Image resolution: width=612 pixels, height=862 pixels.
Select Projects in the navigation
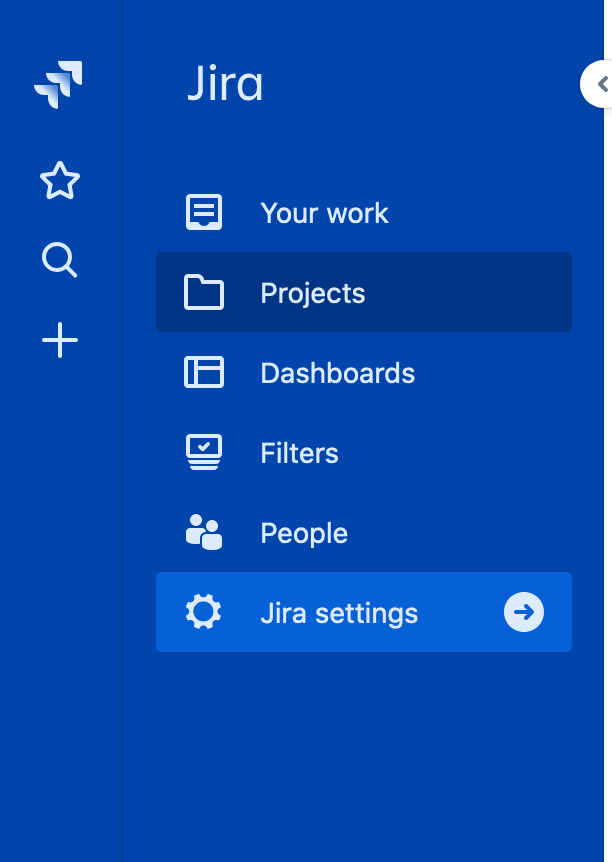pos(364,292)
